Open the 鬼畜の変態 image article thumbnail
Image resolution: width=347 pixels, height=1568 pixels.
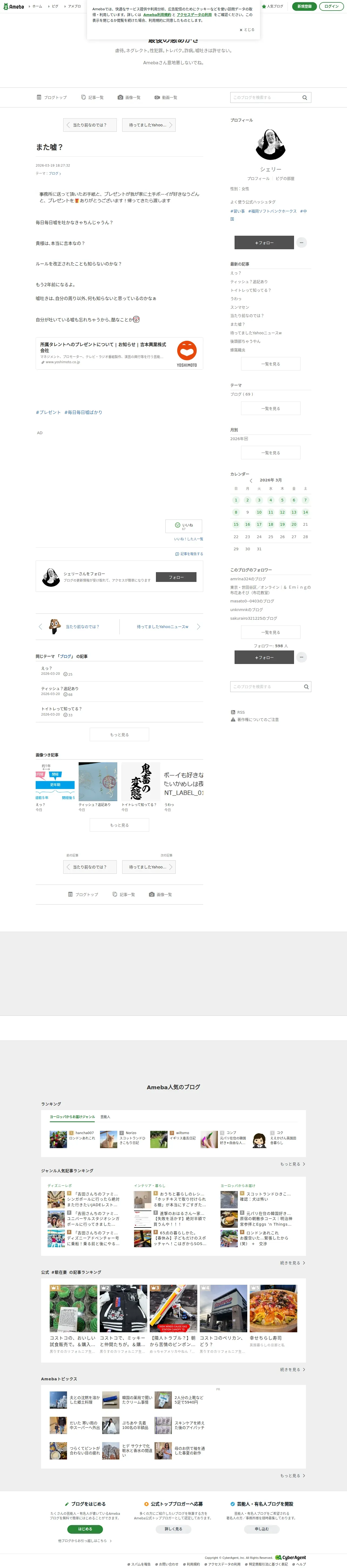coord(141,781)
